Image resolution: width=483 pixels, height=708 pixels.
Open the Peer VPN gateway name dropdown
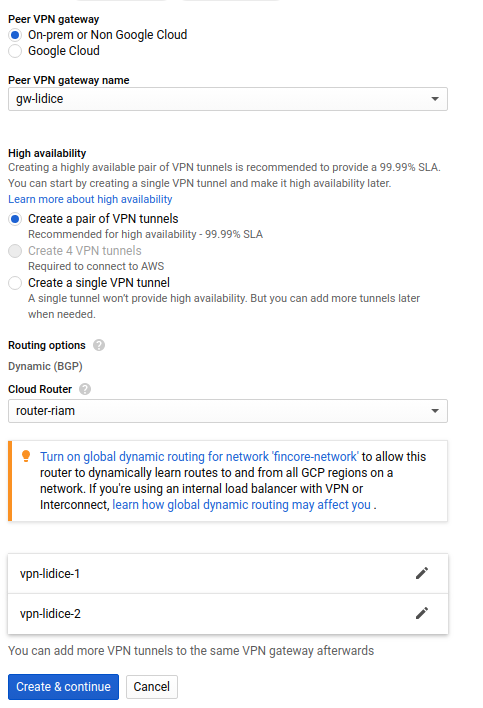click(228, 99)
